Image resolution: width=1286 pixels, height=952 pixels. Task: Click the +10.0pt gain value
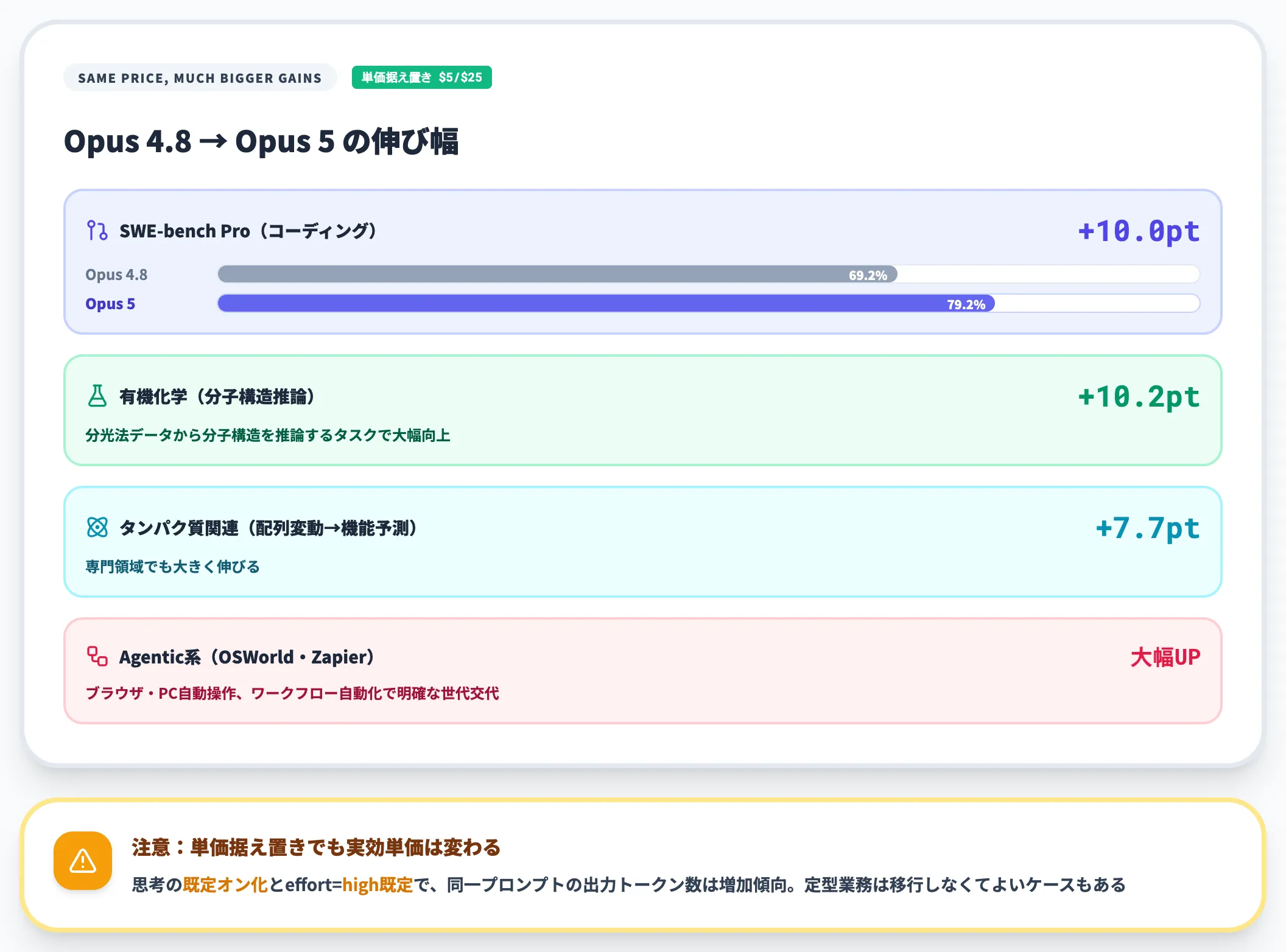(x=1139, y=231)
